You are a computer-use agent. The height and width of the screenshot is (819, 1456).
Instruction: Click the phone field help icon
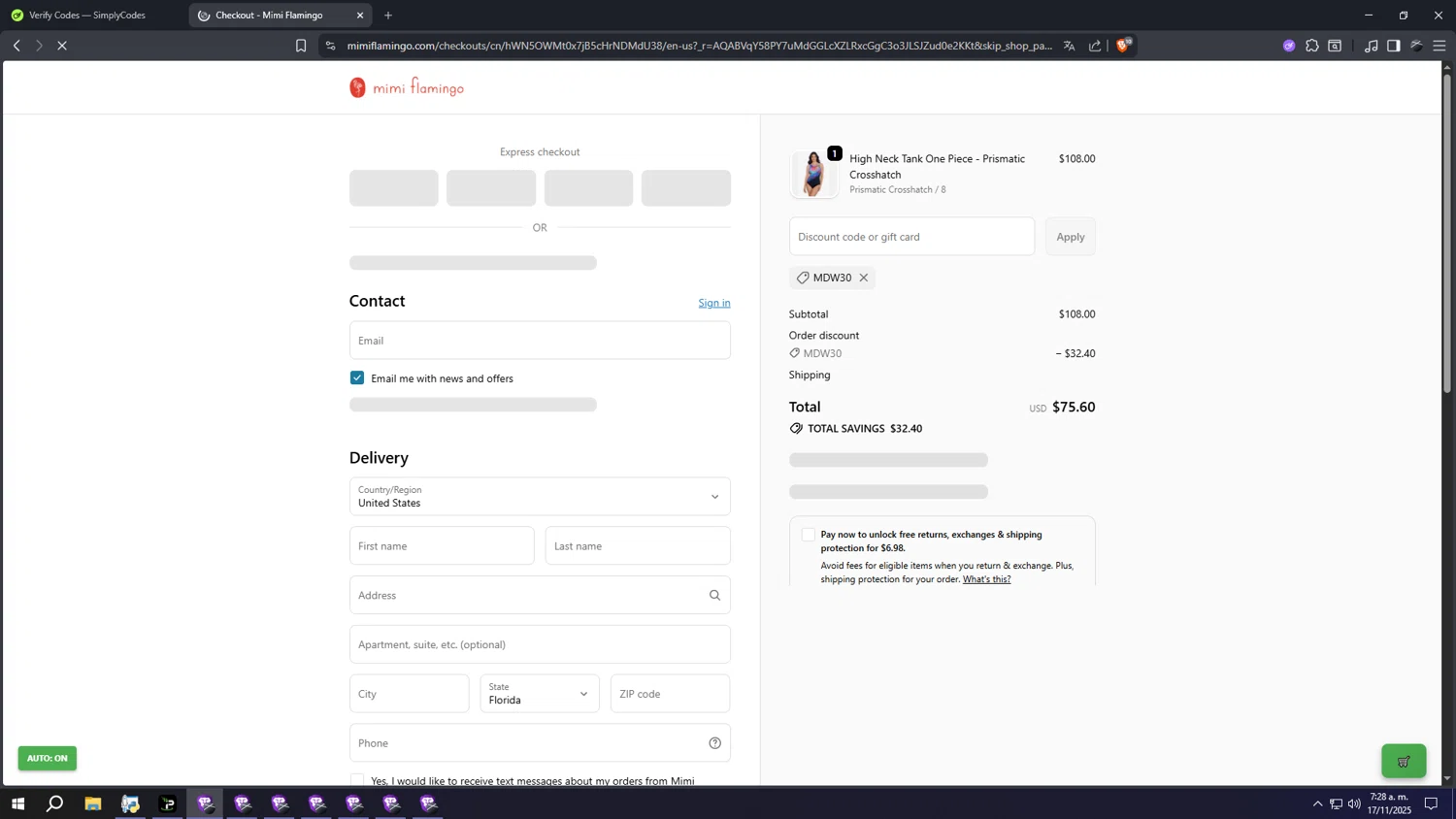(714, 743)
